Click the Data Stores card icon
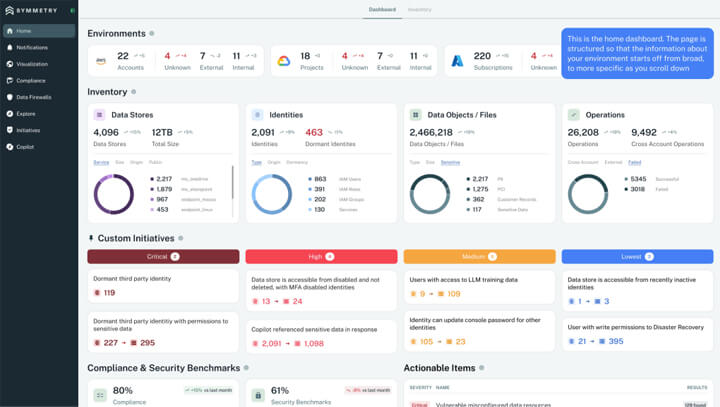720x407 pixels. tap(99, 115)
